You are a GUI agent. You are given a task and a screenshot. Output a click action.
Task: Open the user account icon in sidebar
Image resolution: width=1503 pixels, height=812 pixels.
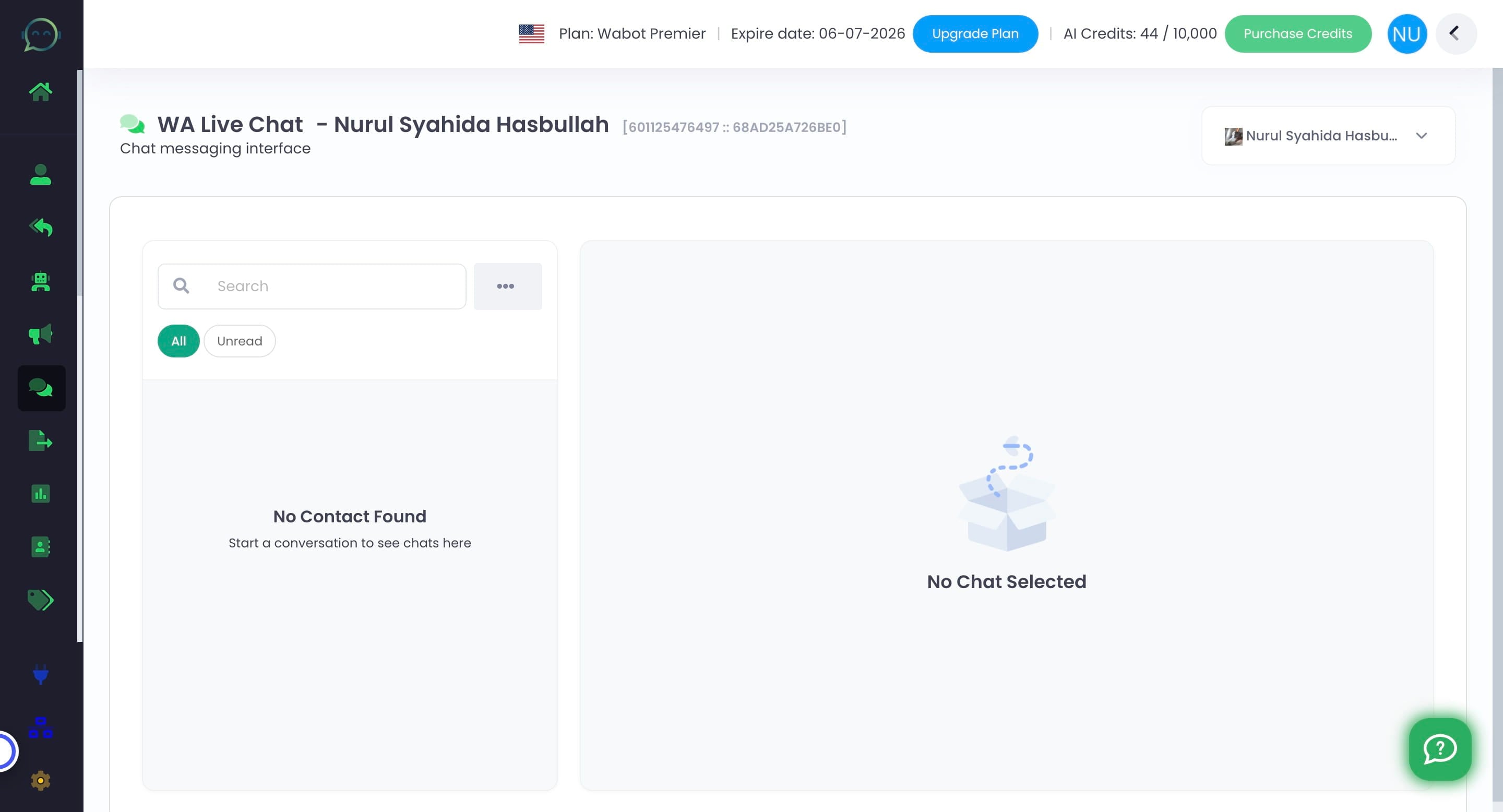pos(40,174)
